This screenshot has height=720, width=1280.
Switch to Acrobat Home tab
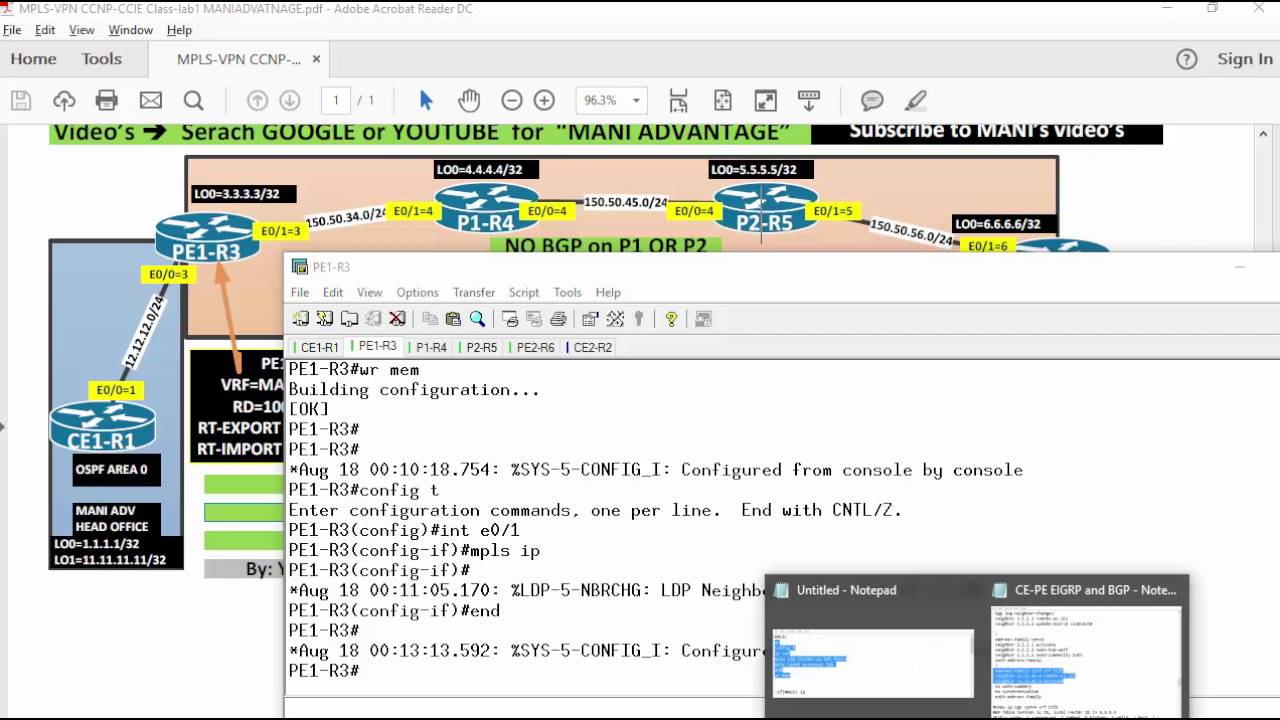point(33,59)
